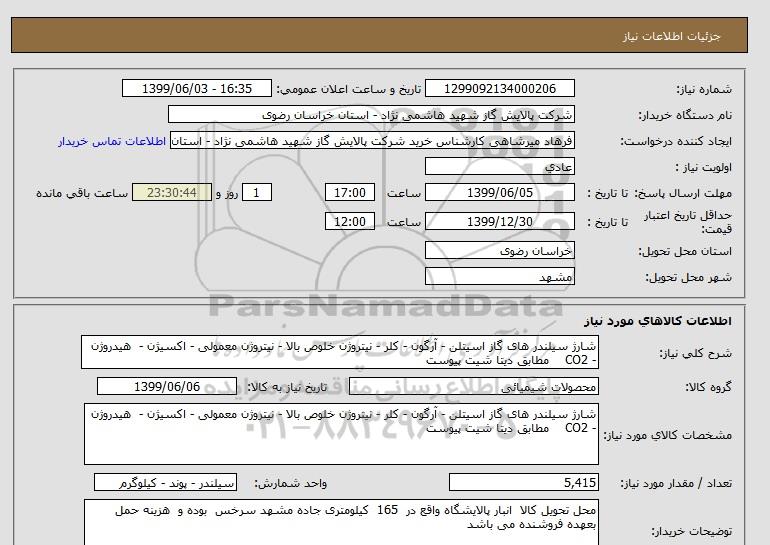Select the delivery city field مشهد
770x545 pixels.
pos(502,276)
